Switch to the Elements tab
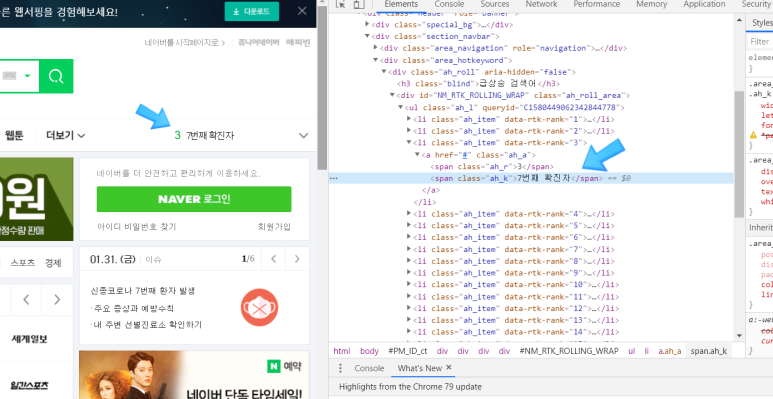The image size is (773, 399). (x=401, y=4)
